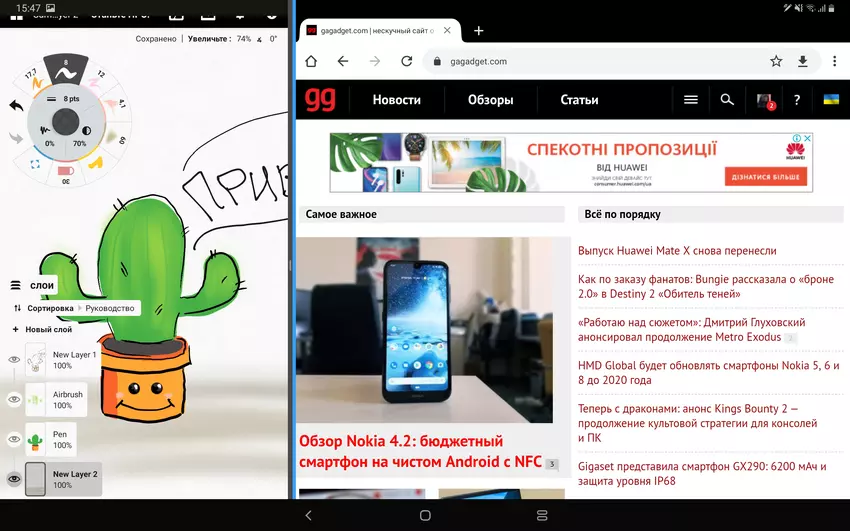Image resolution: width=850 pixels, height=531 pixels.
Task: Open the Новости section
Action: 396,100
